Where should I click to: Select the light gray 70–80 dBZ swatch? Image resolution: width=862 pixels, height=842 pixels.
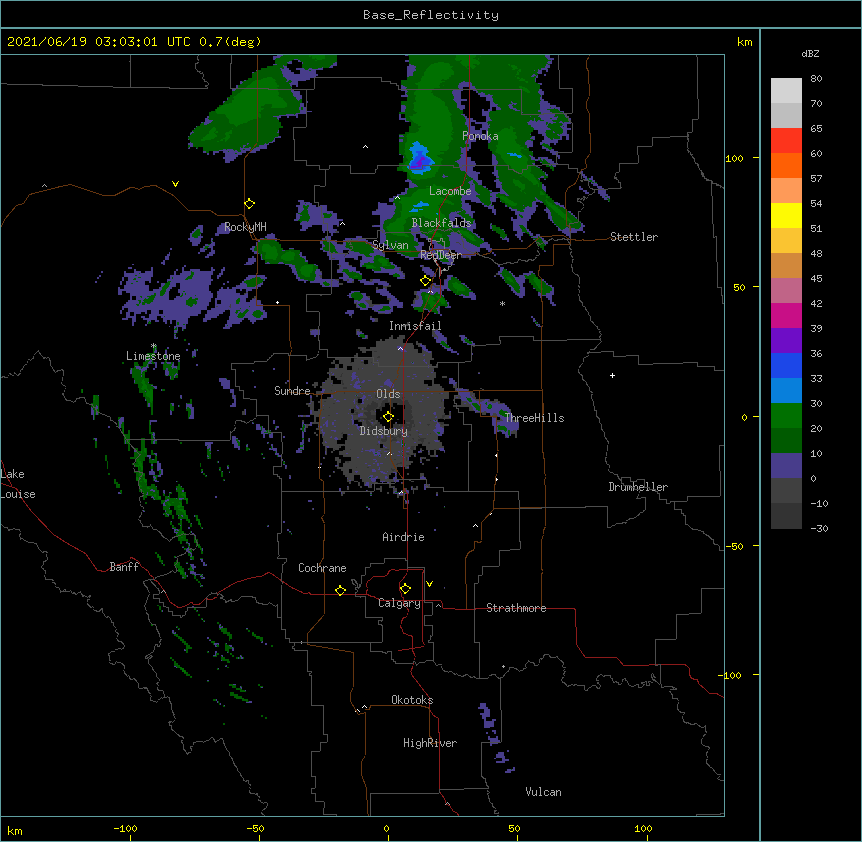coord(786,90)
